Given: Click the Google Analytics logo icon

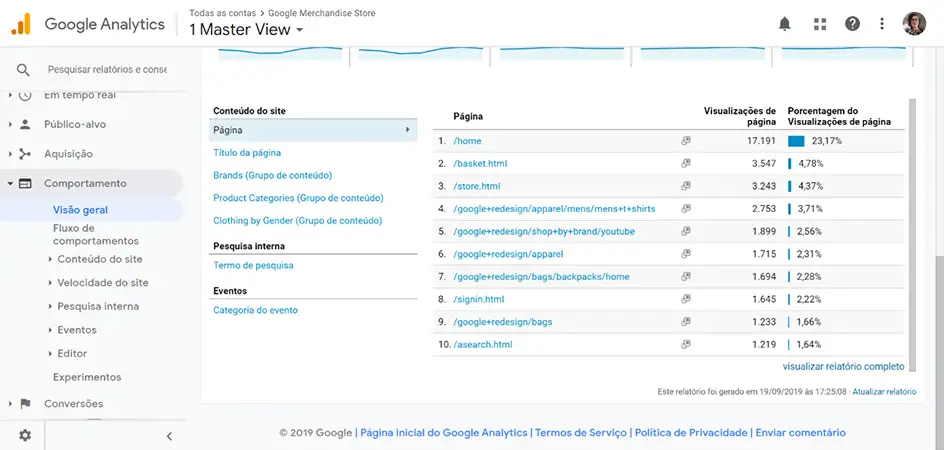Looking at the screenshot, I should click(20, 24).
